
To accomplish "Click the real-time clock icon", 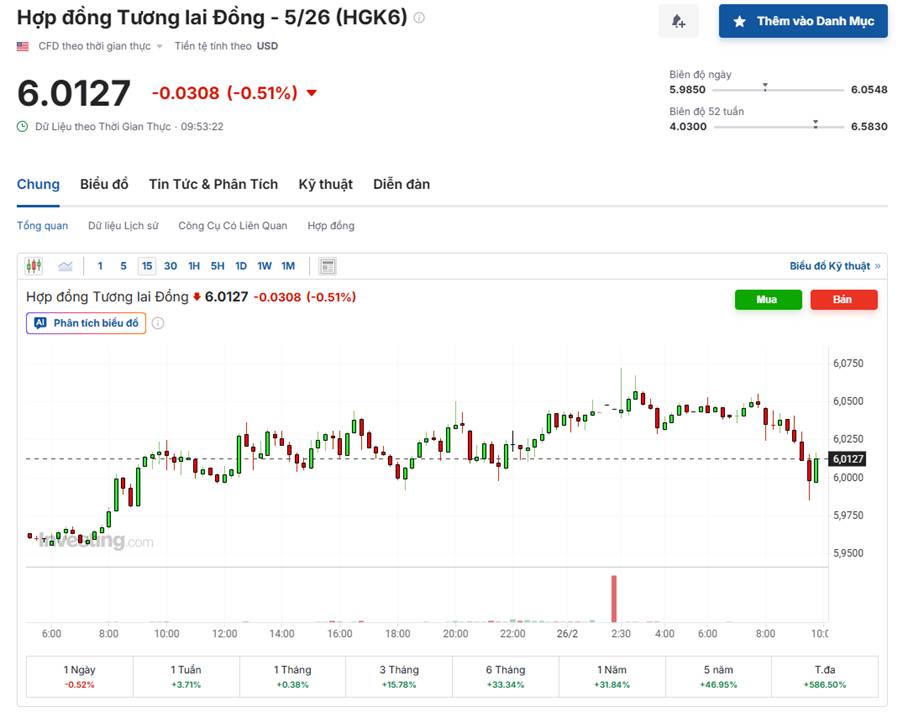I will pyautogui.click(x=22, y=127).
